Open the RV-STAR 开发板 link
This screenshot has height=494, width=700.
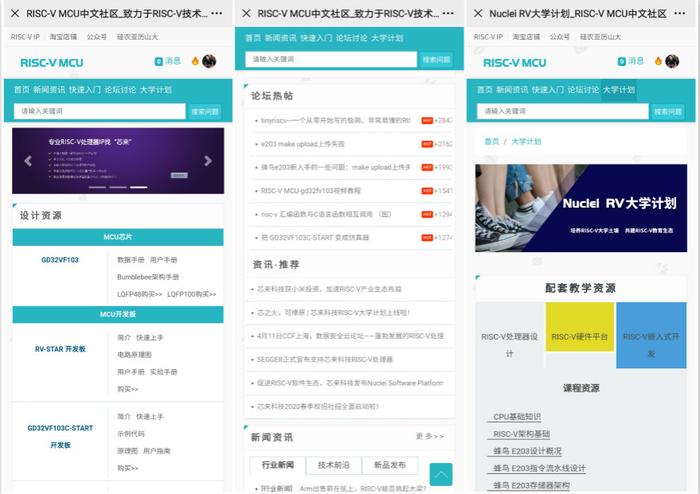[60, 349]
